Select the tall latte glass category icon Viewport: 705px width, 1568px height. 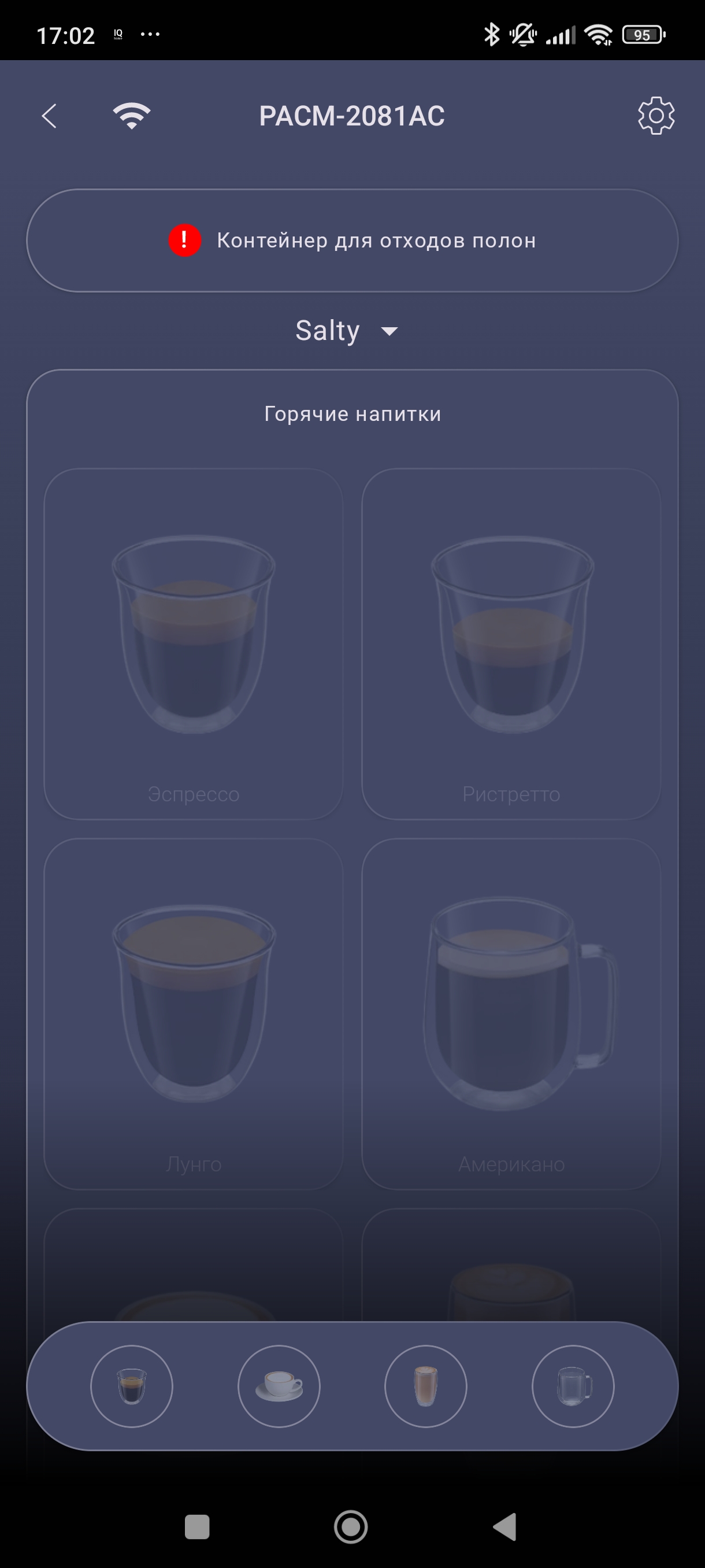(x=426, y=1386)
